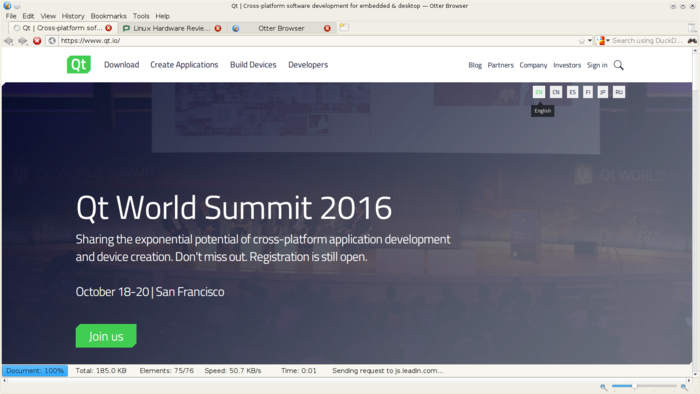The image size is (700, 394).
Task: Open the Bookmarks menu
Action: pyautogui.click(x=108, y=16)
